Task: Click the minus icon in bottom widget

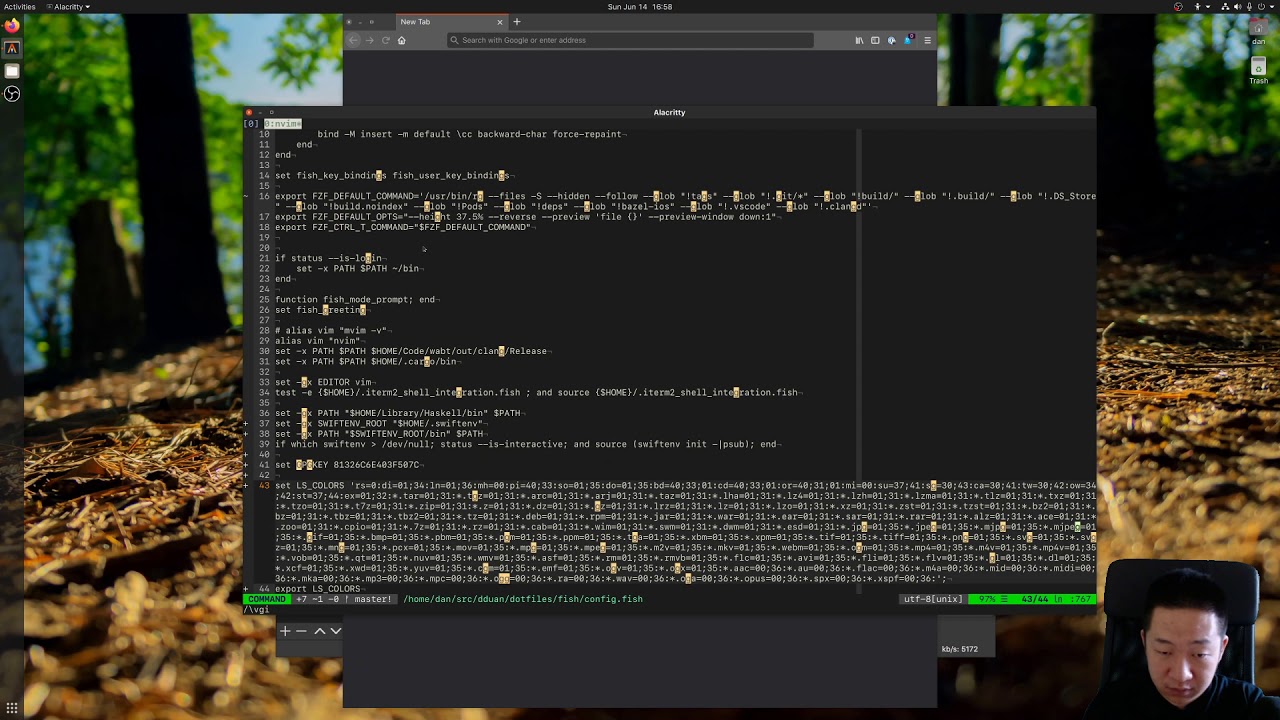Action: (x=301, y=631)
